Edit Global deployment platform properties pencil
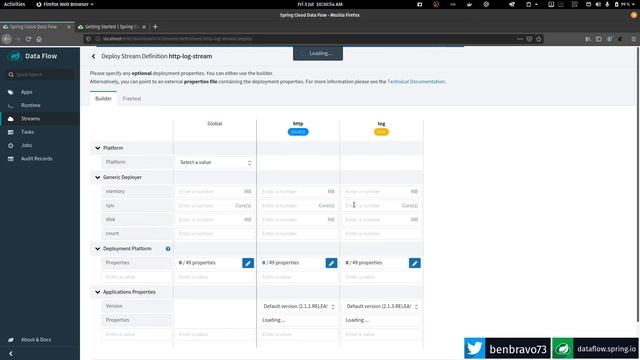The image size is (640, 360). [x=248, y=263]
